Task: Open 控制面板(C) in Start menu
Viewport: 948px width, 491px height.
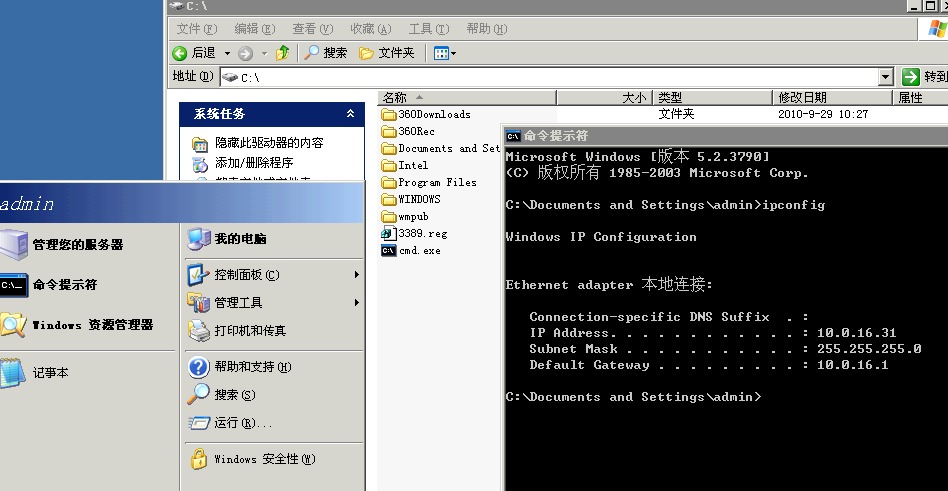Action: coord(233,275)
